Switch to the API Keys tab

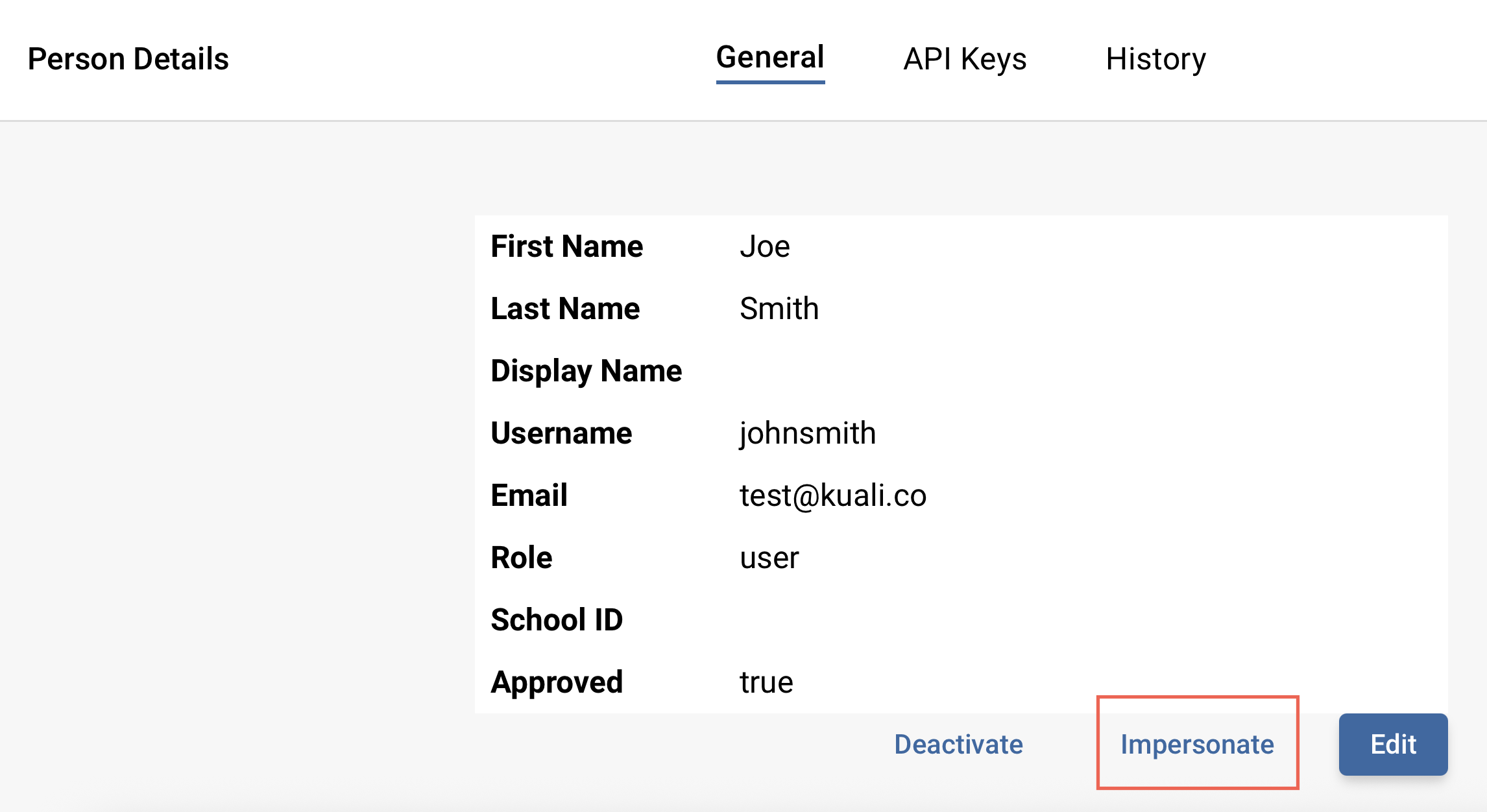click(x=965, y=58)
